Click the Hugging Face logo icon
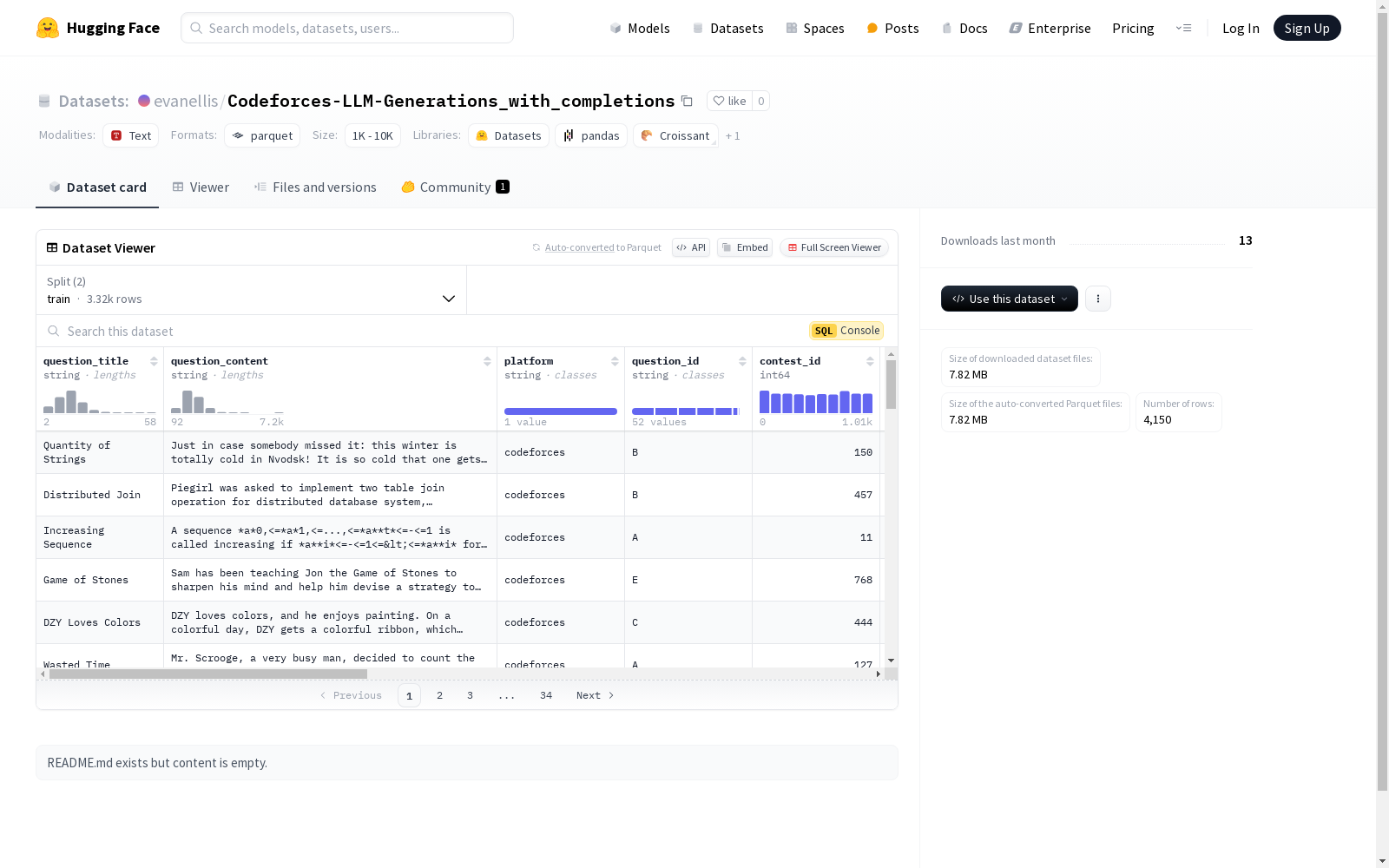 (x=48, y=28)
